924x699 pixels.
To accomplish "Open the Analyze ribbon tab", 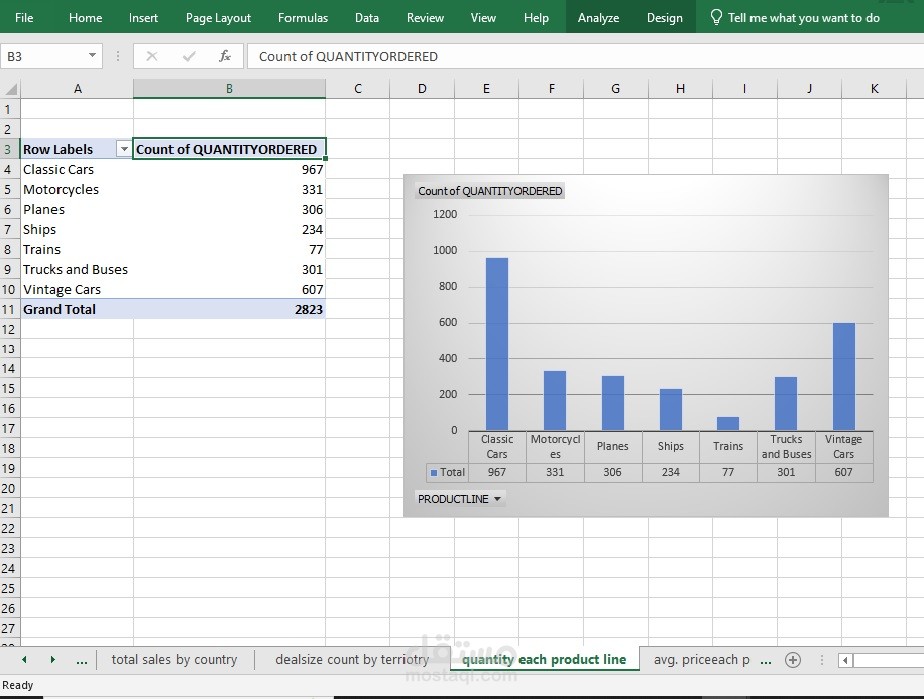I will pyautogui.click(x=598, y=18).
